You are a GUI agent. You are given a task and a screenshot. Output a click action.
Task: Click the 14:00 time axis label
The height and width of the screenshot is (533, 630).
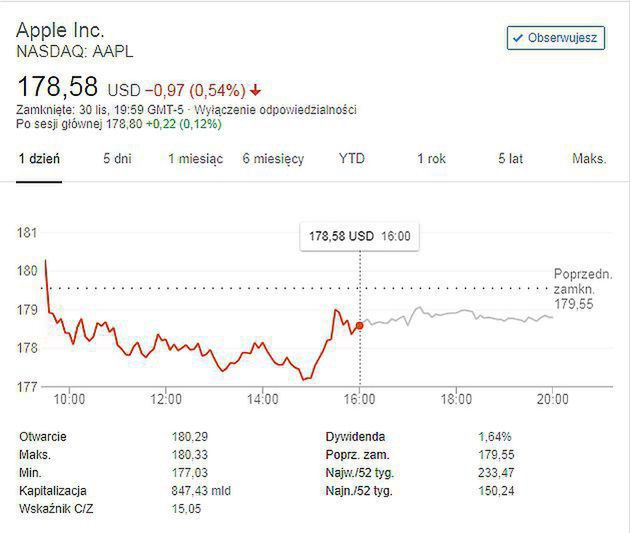point(262,399)
